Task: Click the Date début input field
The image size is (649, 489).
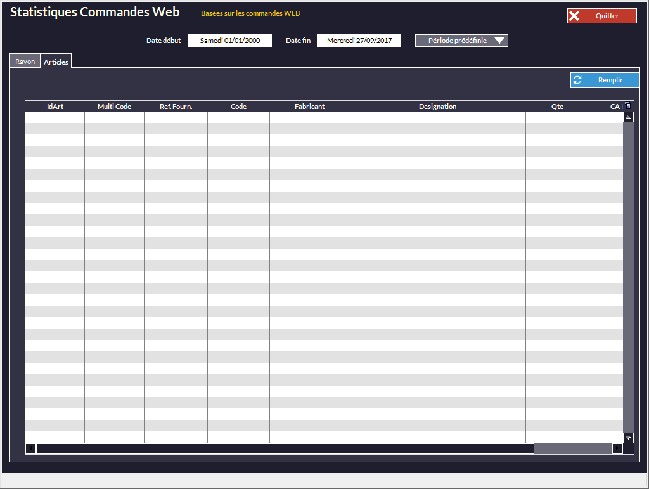Action: 230,41
